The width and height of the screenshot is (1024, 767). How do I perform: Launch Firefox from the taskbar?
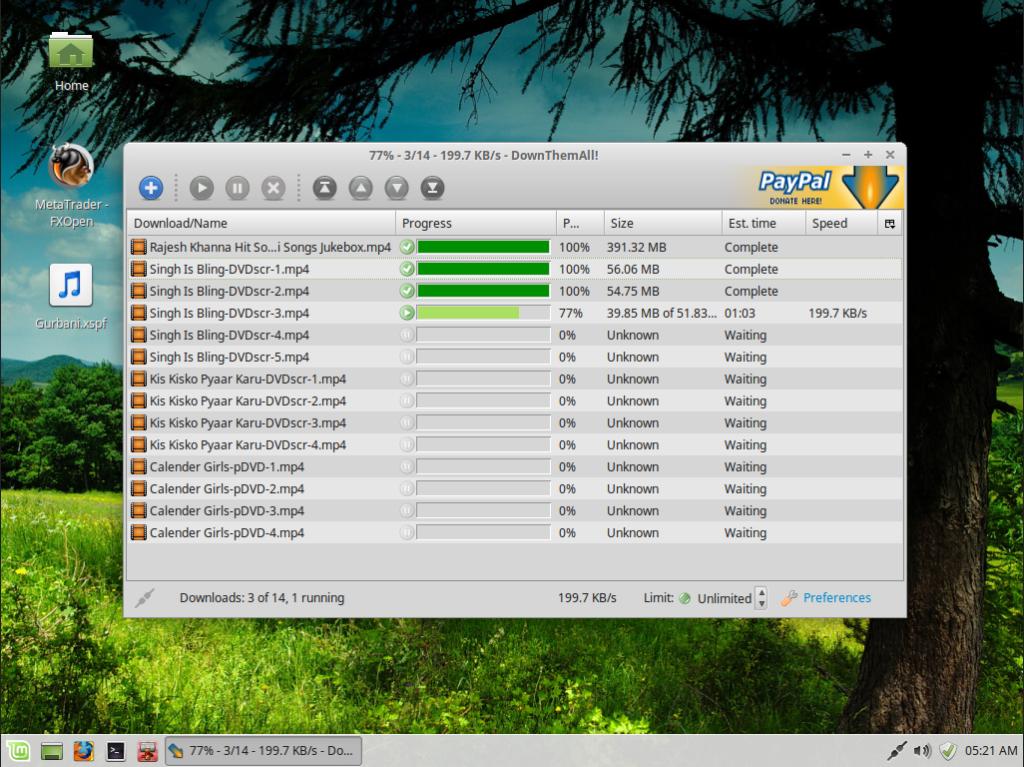[x=83, y=750]
